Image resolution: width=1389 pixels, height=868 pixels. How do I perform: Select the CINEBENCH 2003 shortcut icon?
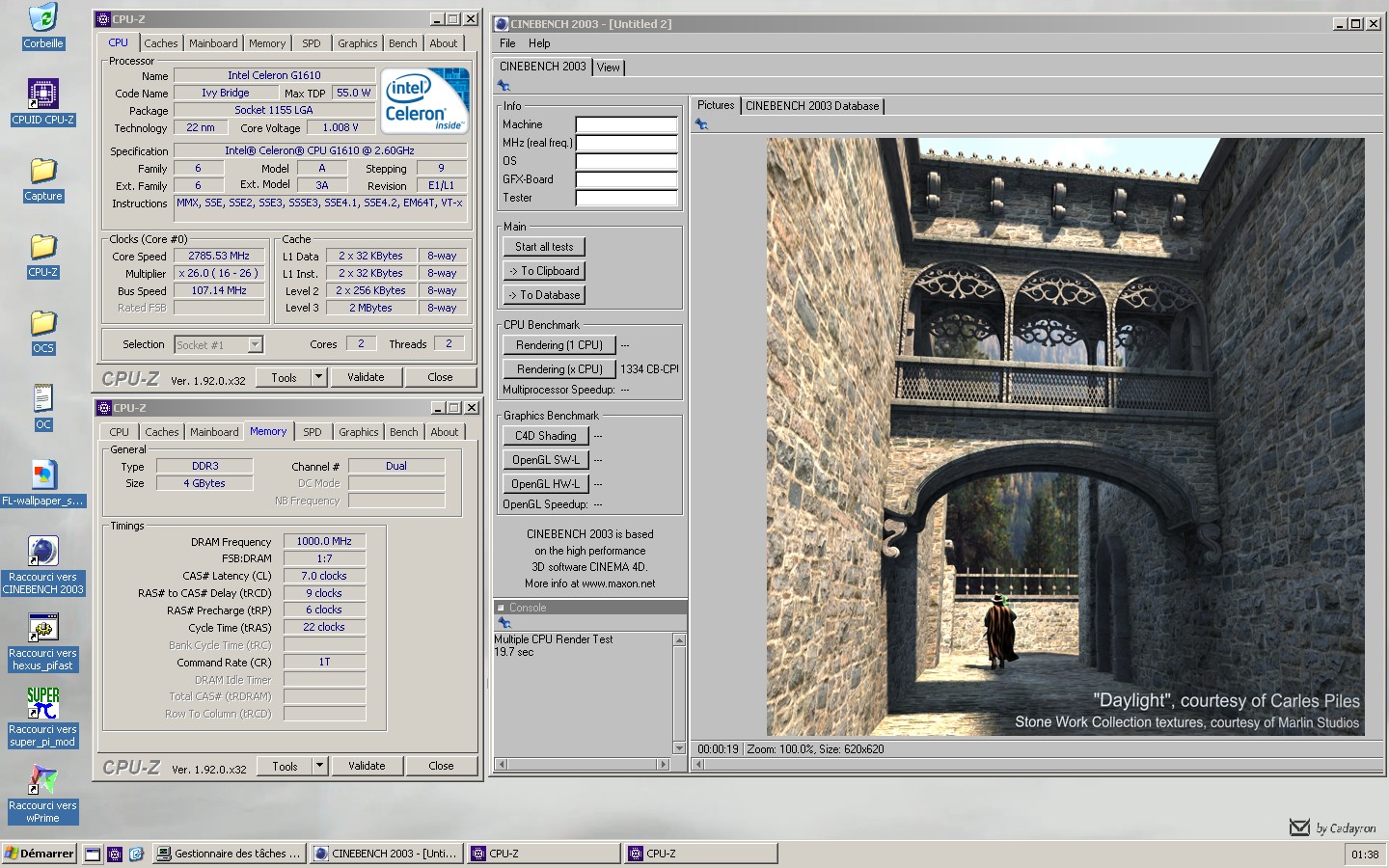[x=42, y=551]
